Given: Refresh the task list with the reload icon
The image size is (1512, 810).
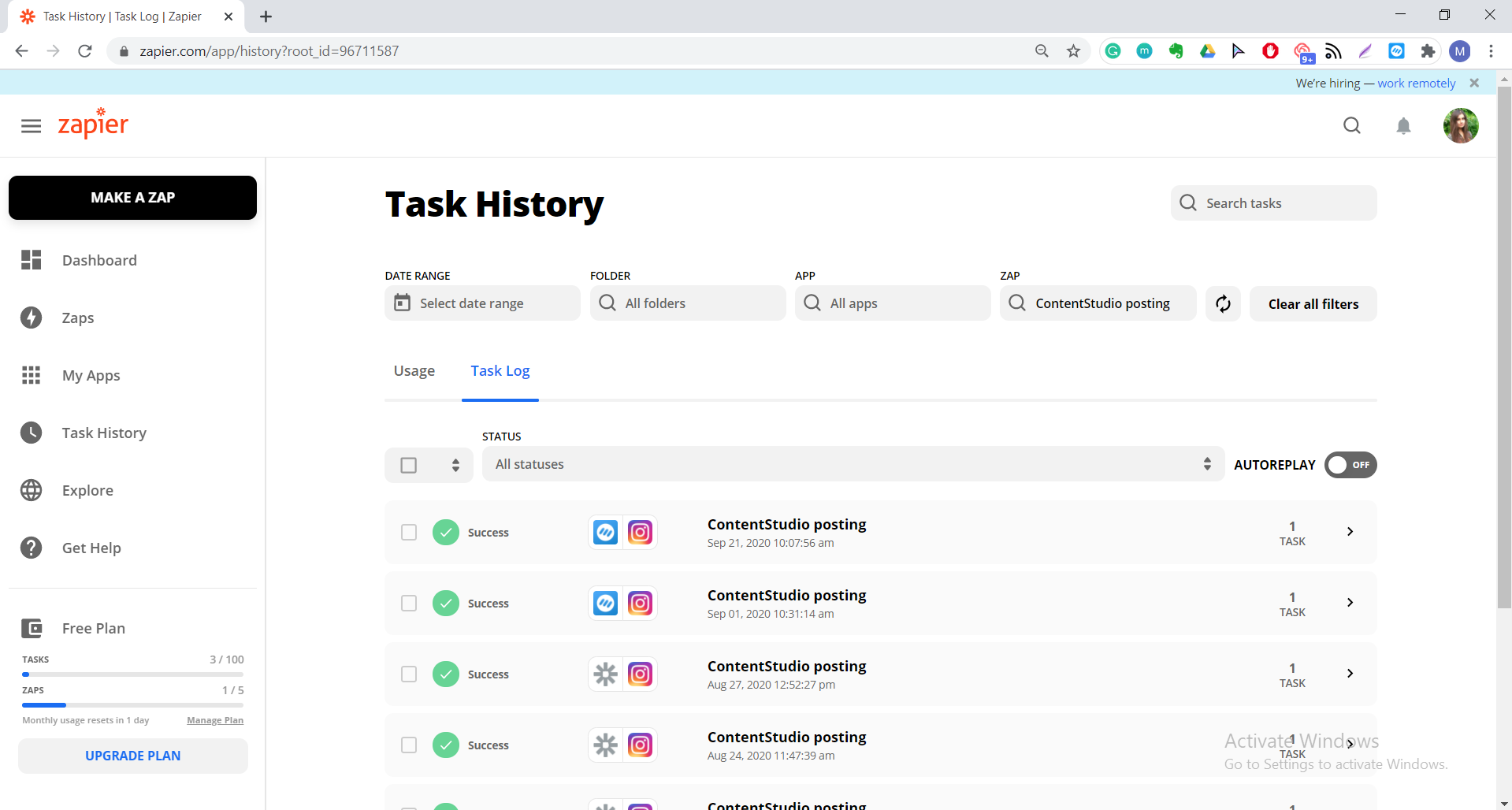Looking at the screenshot, I should (1223, 303).
